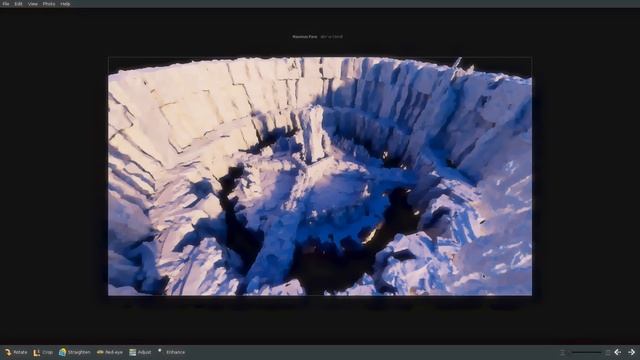Open the Photo menu

(x=49, y=4)
